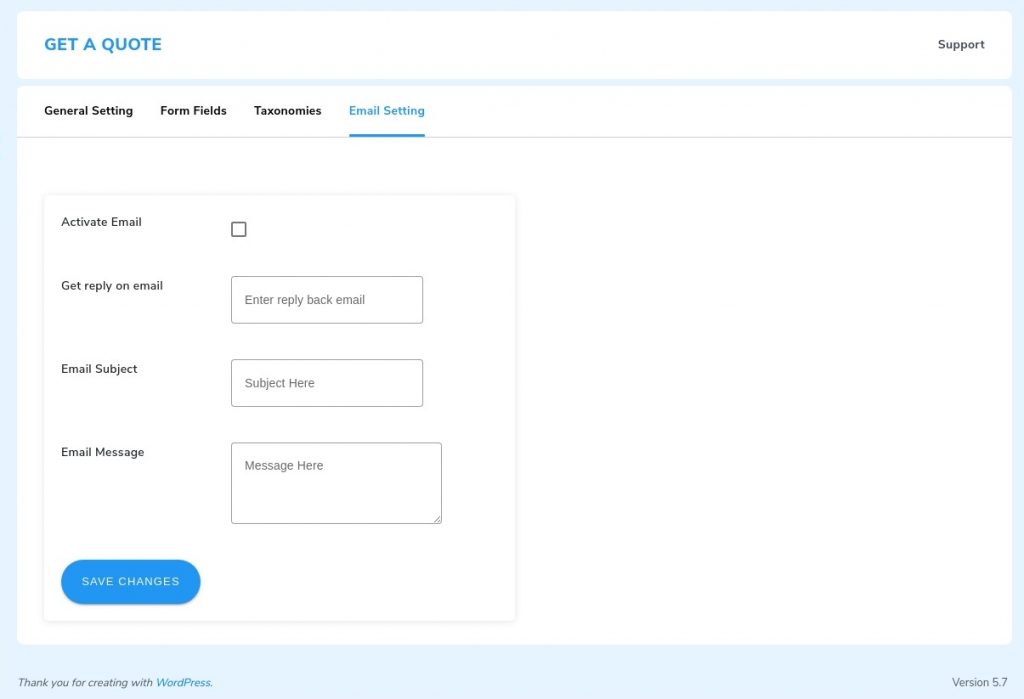Click the Email Message label
1024x699 pixels.
click(x=102, y=452)
